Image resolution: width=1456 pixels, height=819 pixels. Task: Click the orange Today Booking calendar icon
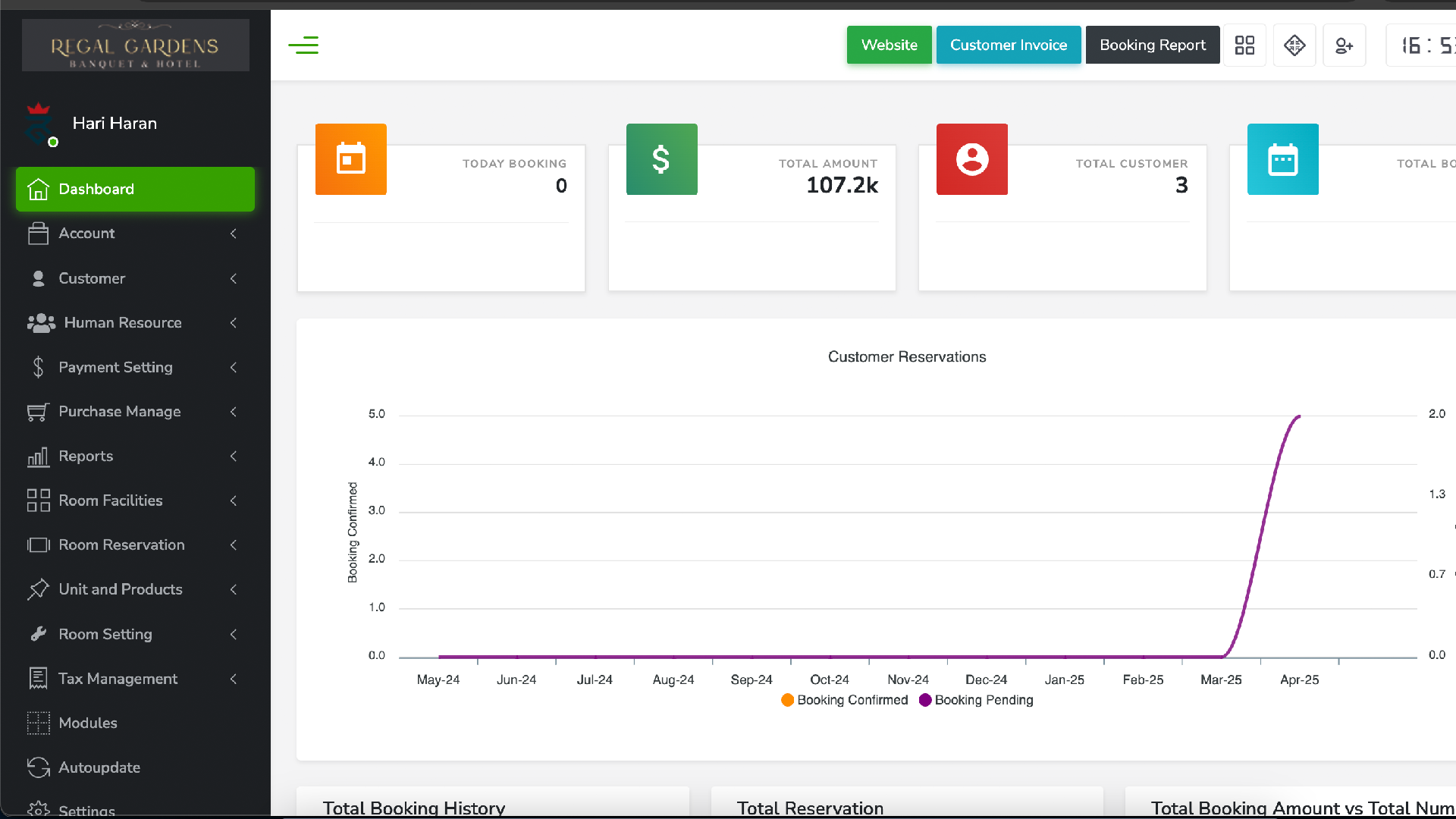pos(351,159)
